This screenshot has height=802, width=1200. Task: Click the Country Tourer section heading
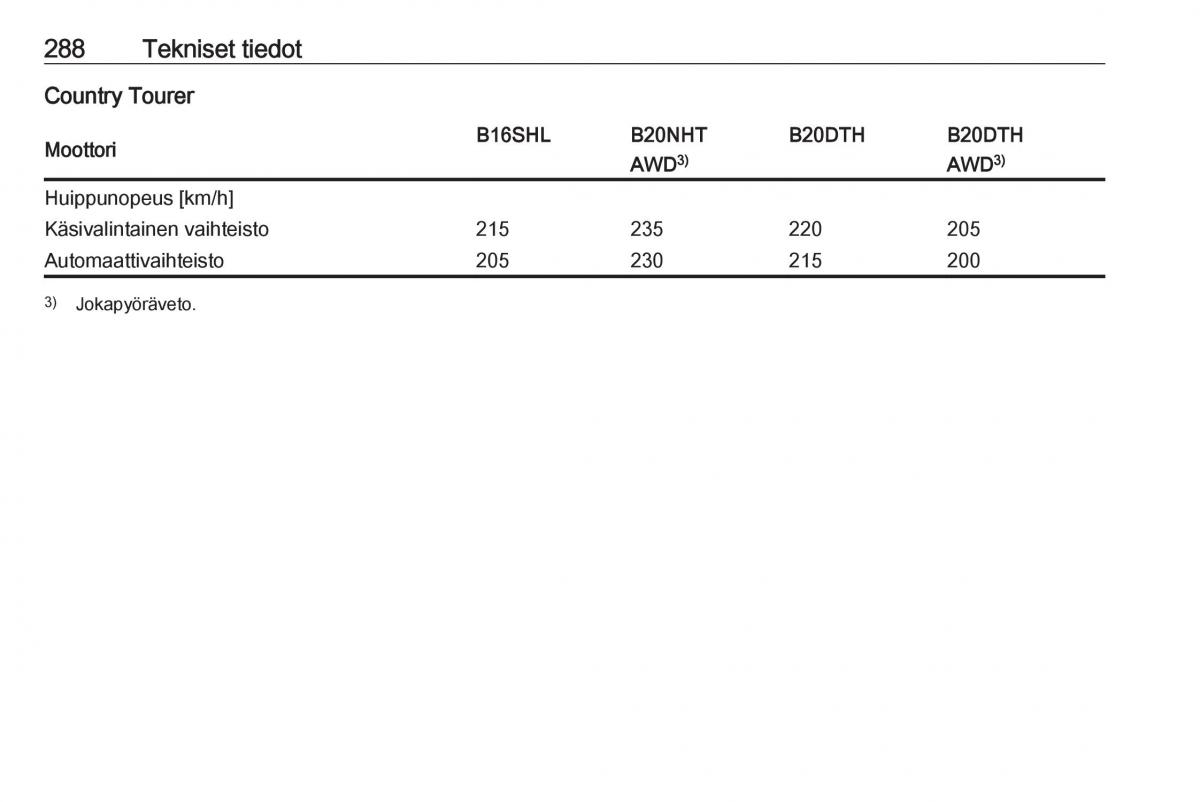119,96
